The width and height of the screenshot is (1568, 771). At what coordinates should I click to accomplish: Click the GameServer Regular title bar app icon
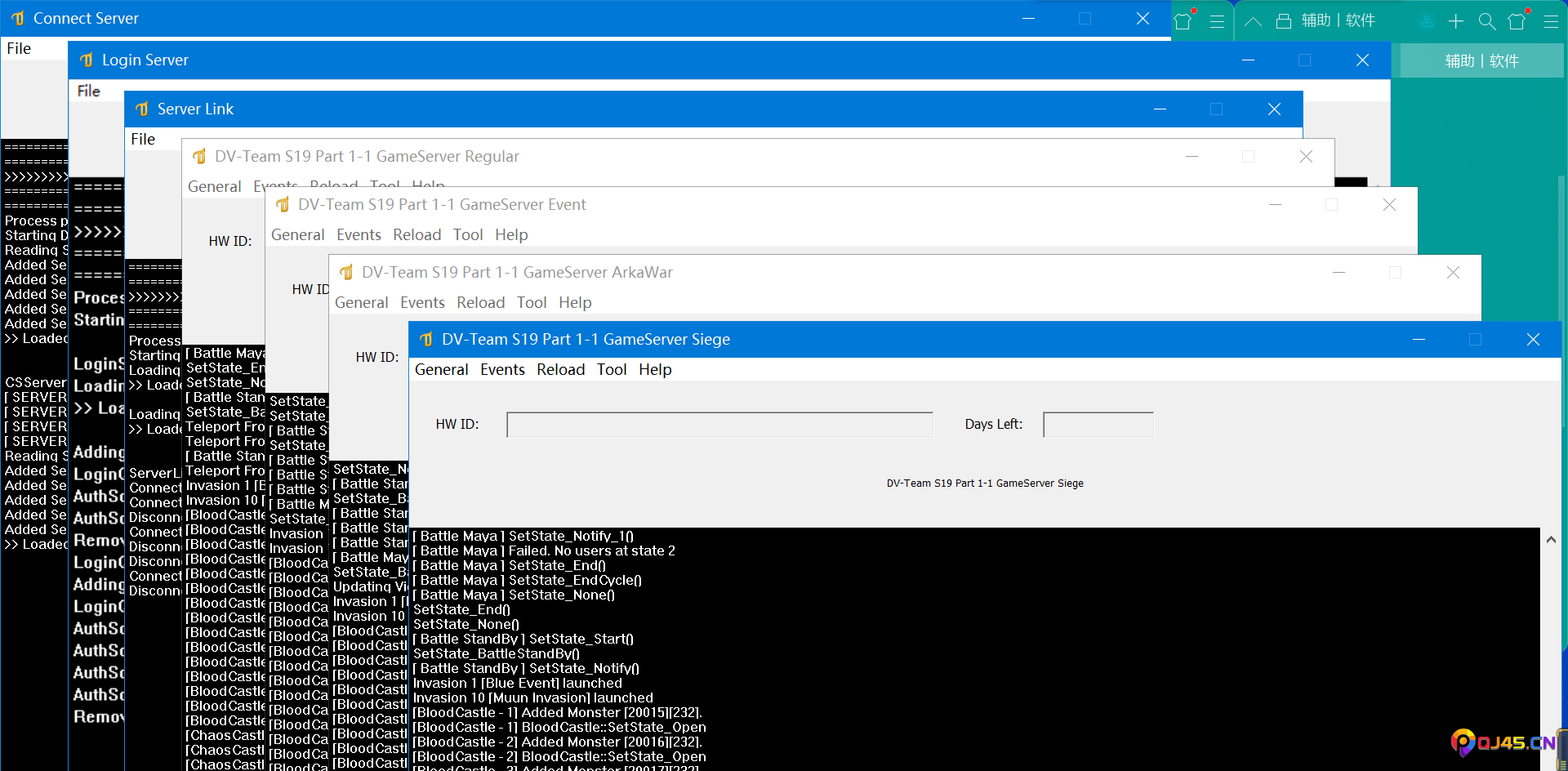click(199, 156)
